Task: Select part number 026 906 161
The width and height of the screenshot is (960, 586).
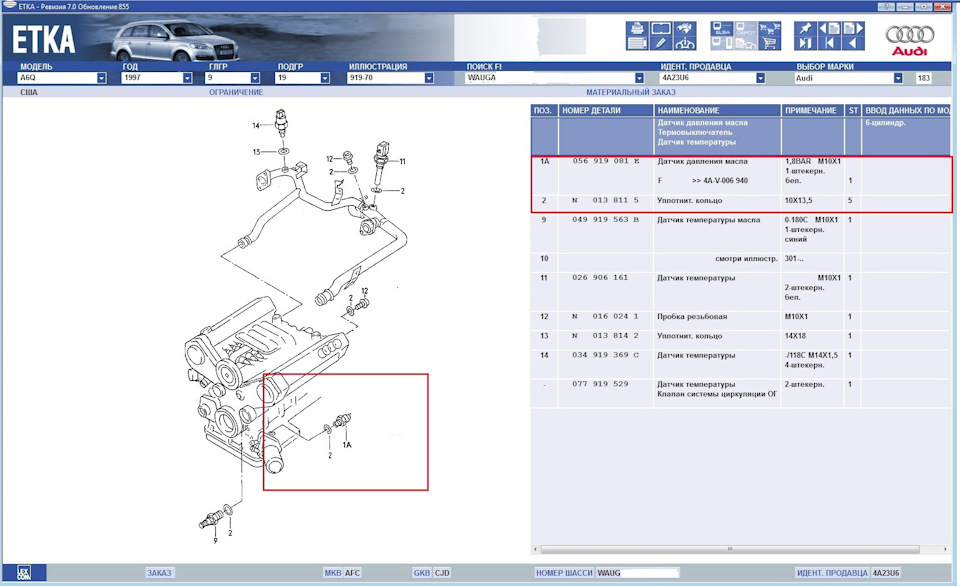Action: pyautogui.click(x=601, y=277)
